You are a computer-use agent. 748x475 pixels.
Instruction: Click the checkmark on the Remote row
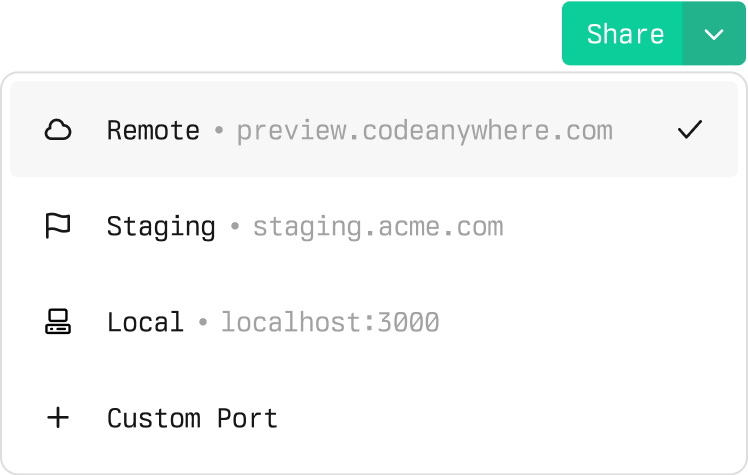[689, 131]
